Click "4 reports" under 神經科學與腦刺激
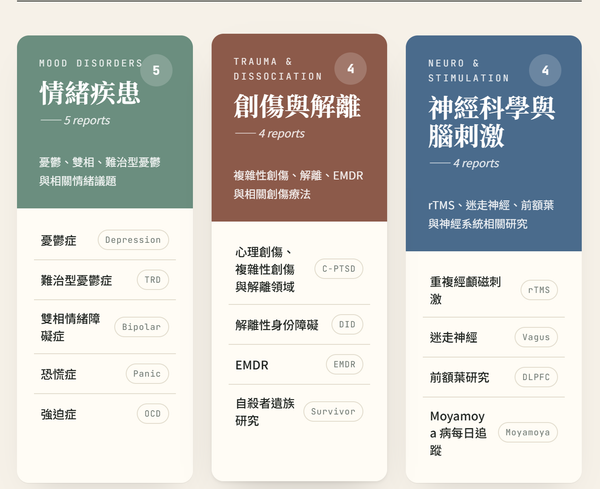The height and width of the screenshot is (489, 600). [476, 163]
